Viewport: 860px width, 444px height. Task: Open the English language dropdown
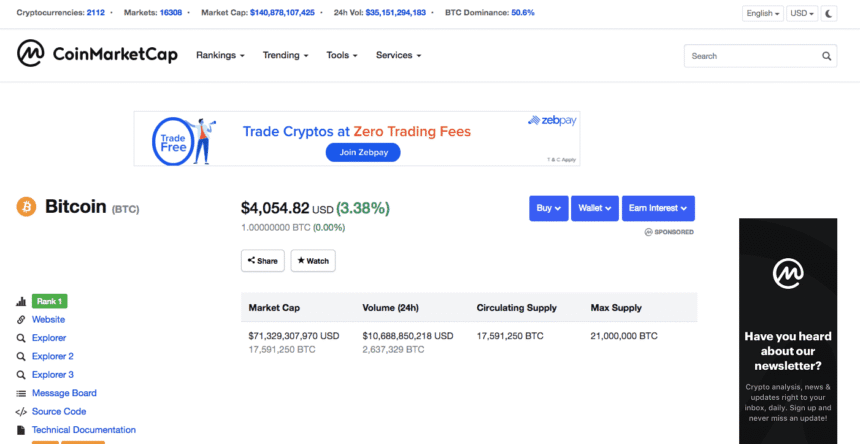tap(763, 14)
